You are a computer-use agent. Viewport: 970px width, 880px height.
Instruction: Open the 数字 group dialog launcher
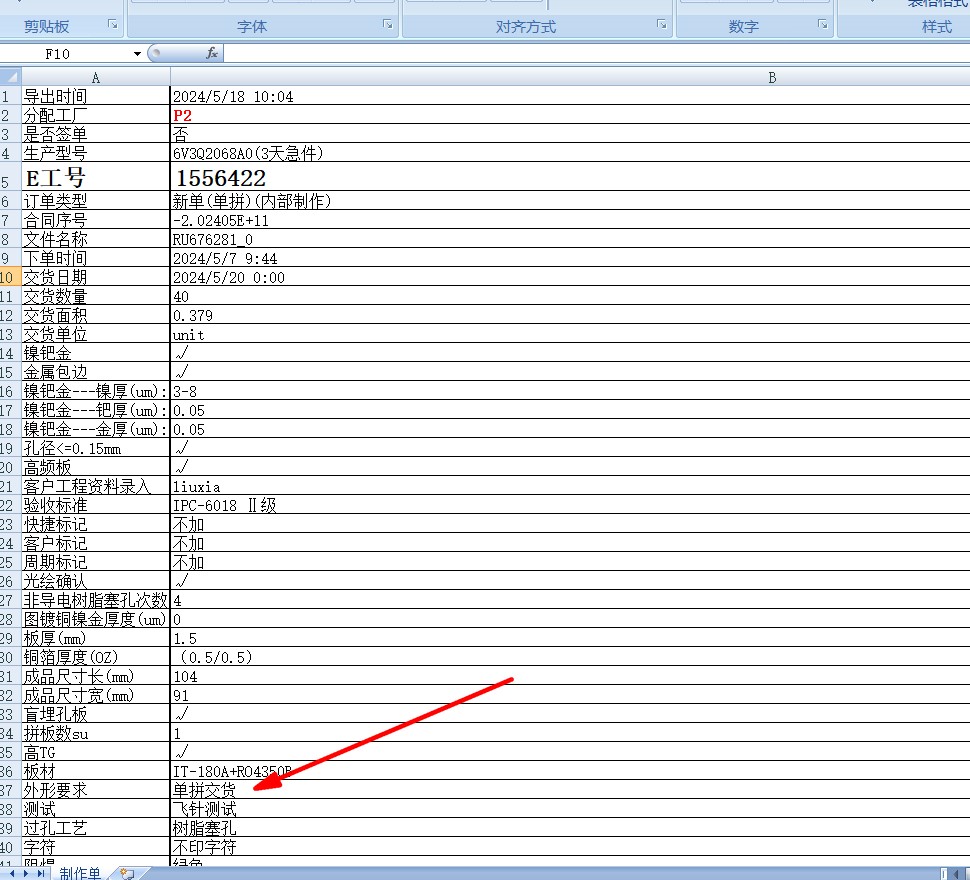823,24
